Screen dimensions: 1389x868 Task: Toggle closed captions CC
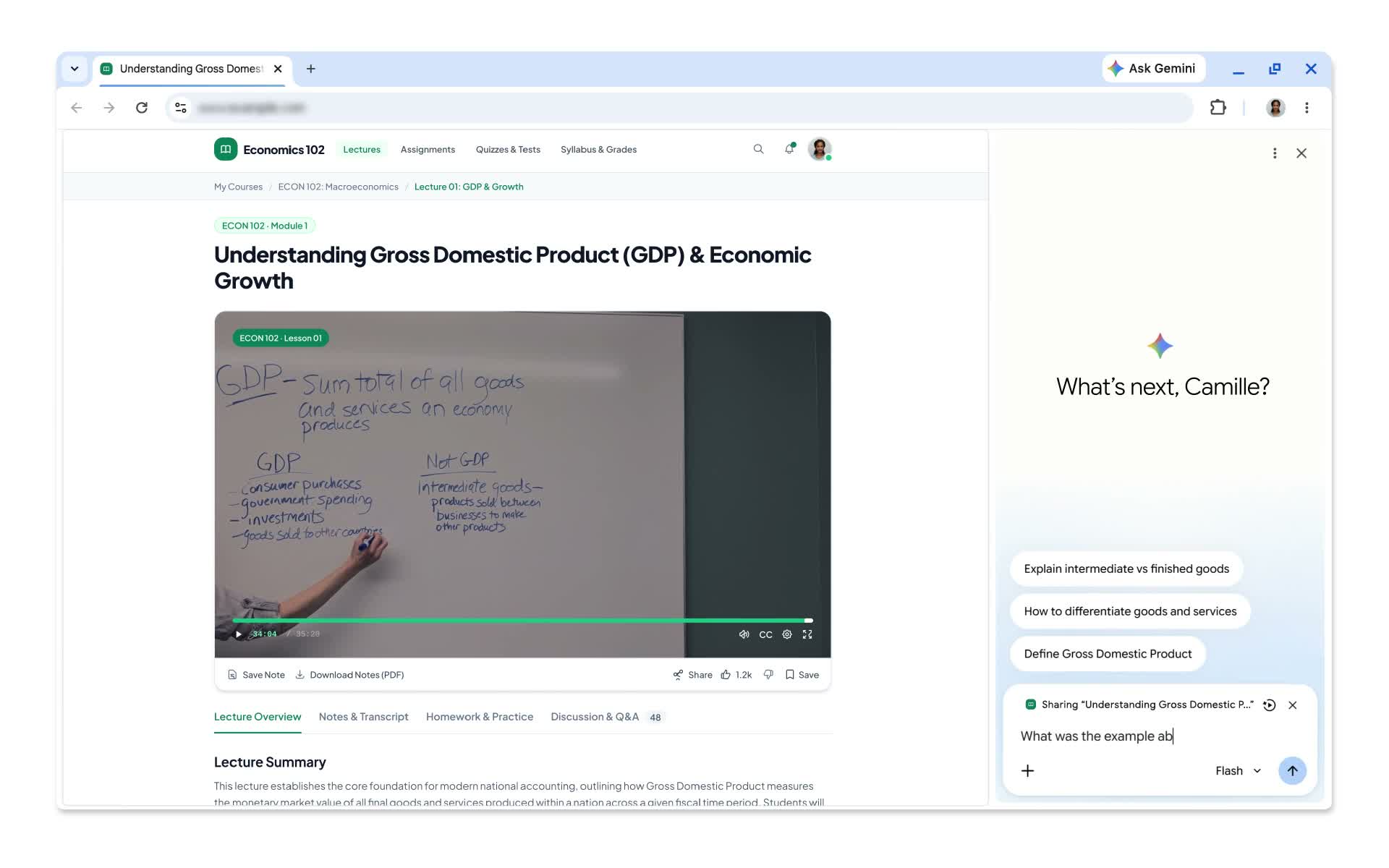pyautogui.click(x=765, y=634)
